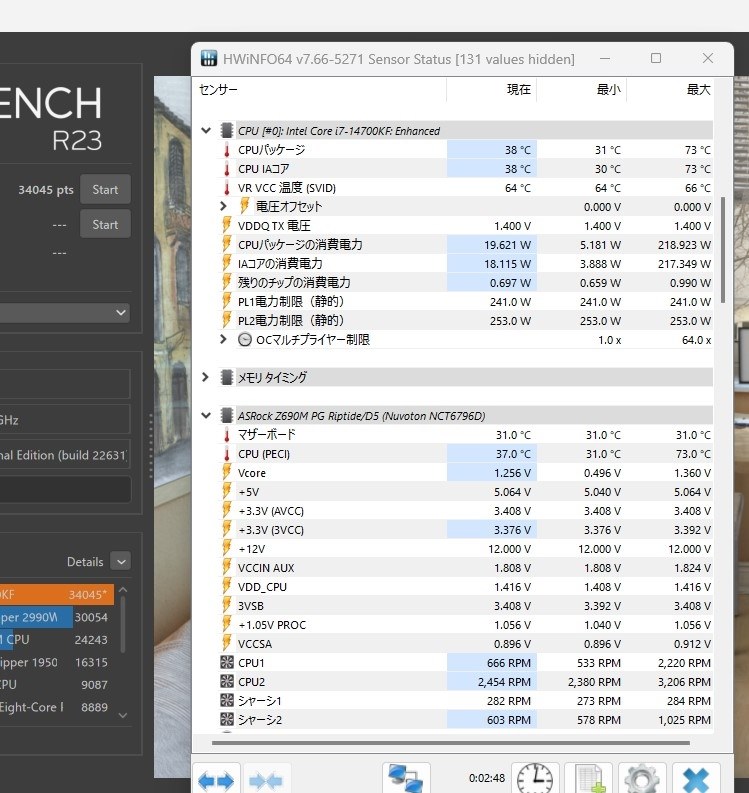Select the VDD_CPU row

tap(465, 587)
